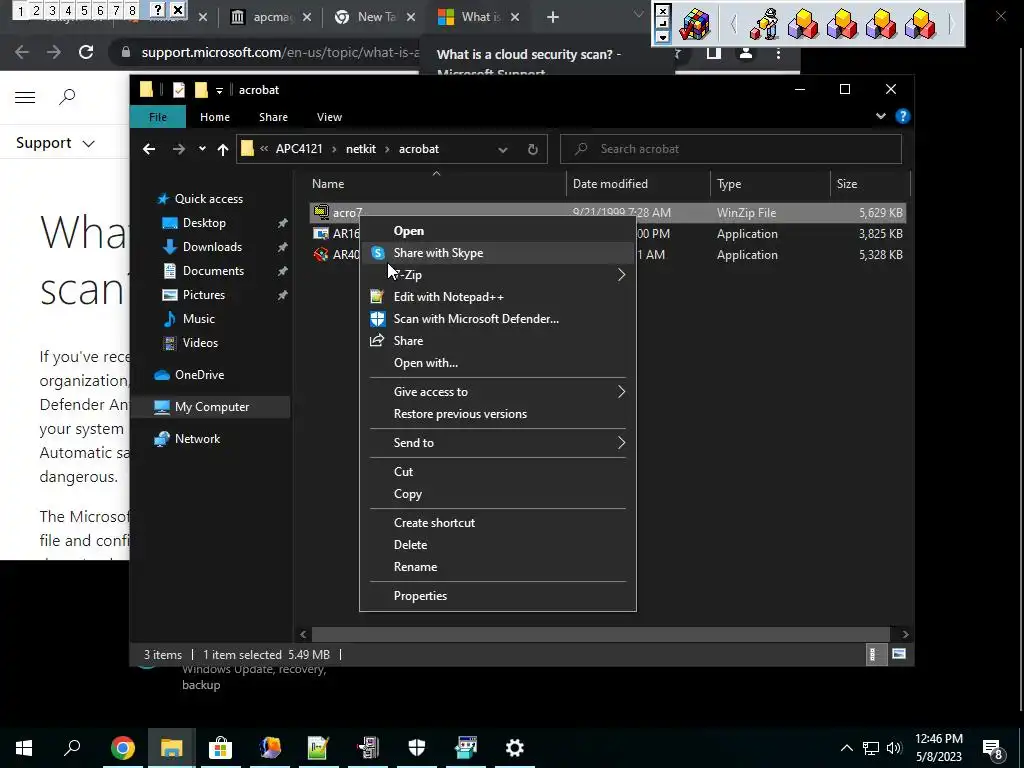Go forward in File Explorer
Image resolution: width=1024 pixels, height=768 pixels.
(x=178, y=150)
